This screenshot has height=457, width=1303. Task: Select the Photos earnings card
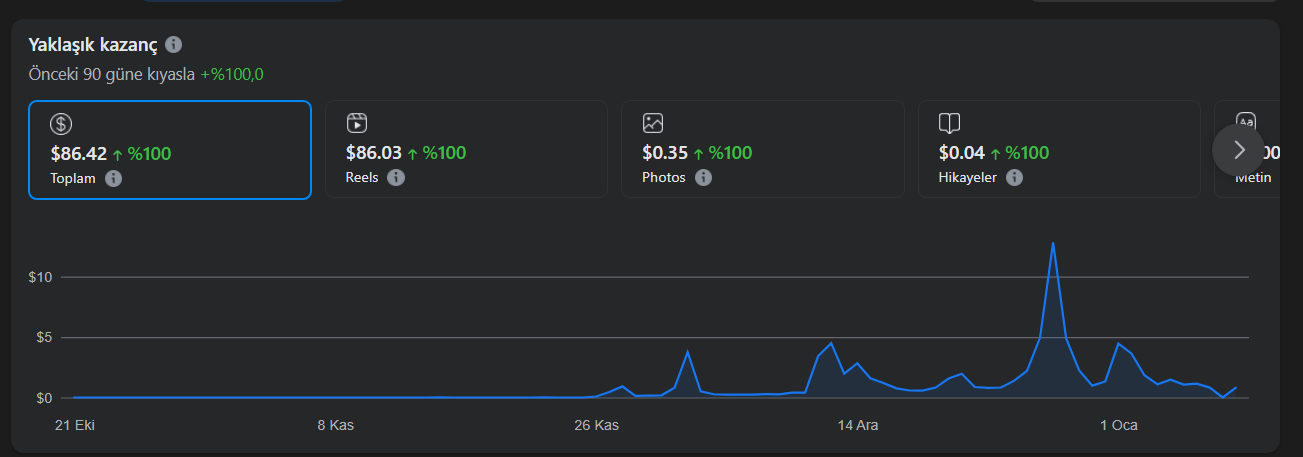click(x=763, y=149)
